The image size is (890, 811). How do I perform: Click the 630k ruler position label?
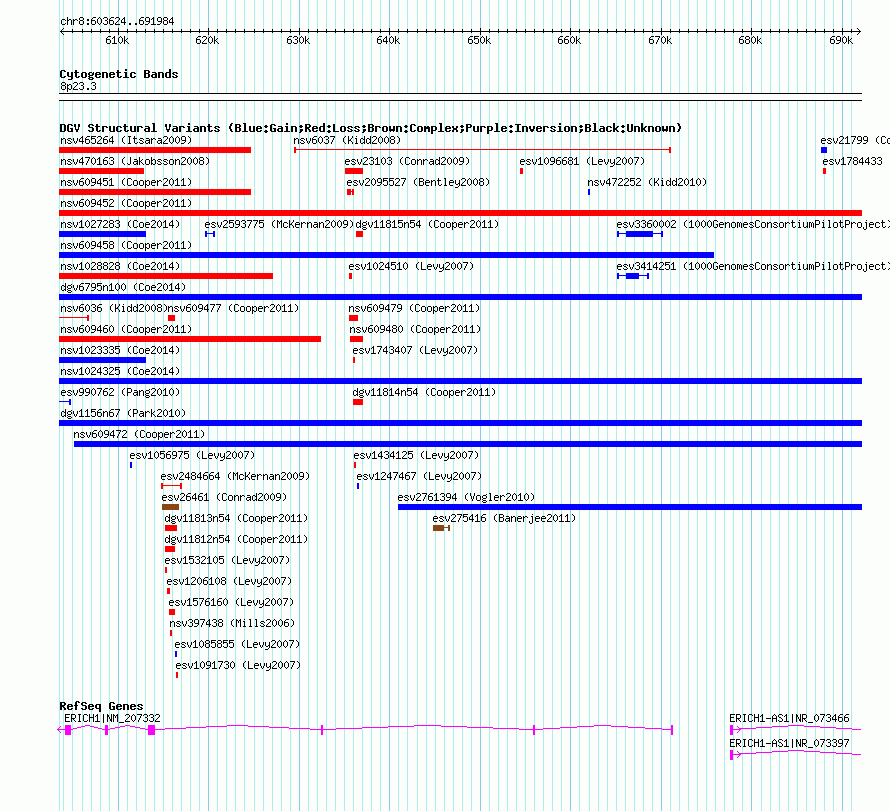pos(298,40)
